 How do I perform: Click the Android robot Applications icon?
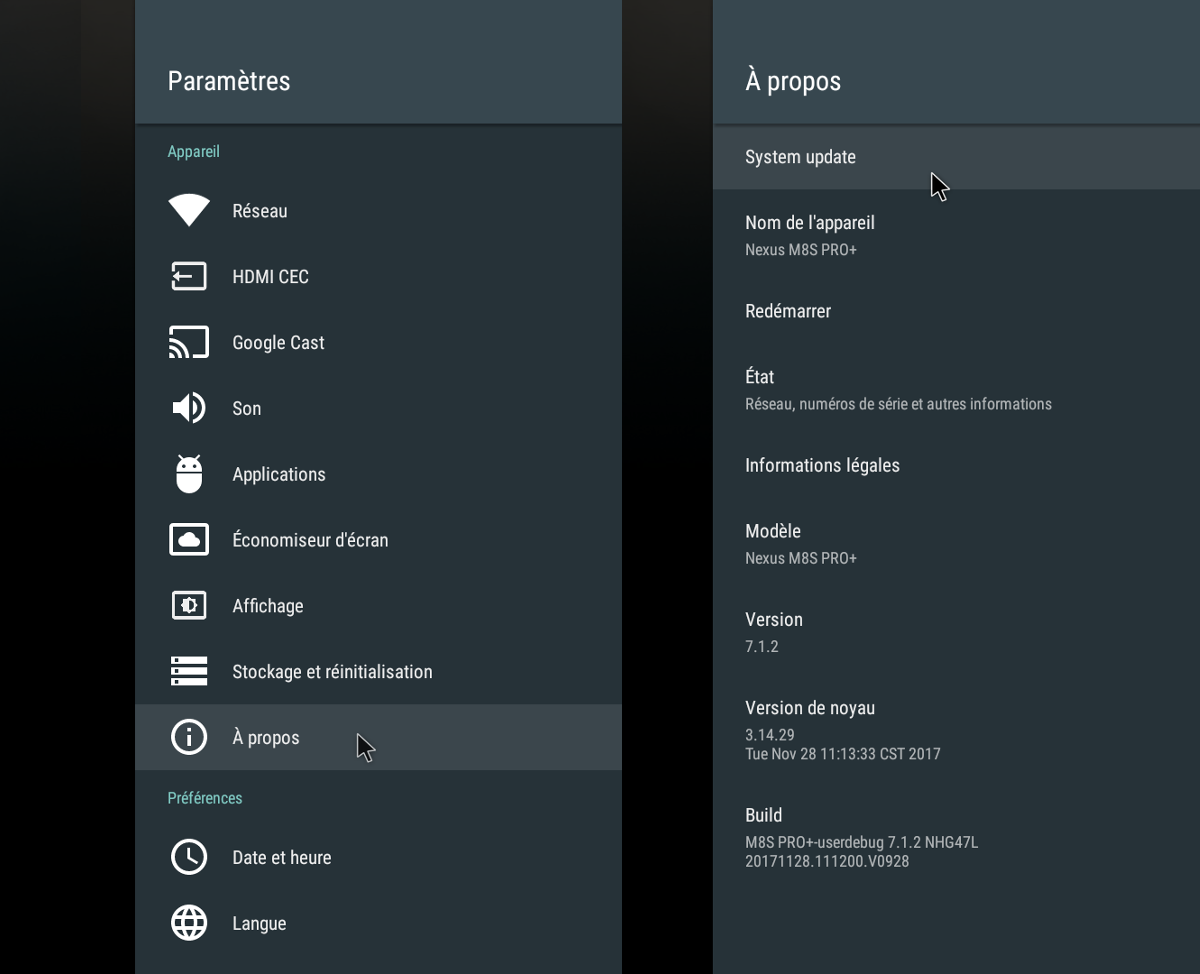click(x=189, y=474)
